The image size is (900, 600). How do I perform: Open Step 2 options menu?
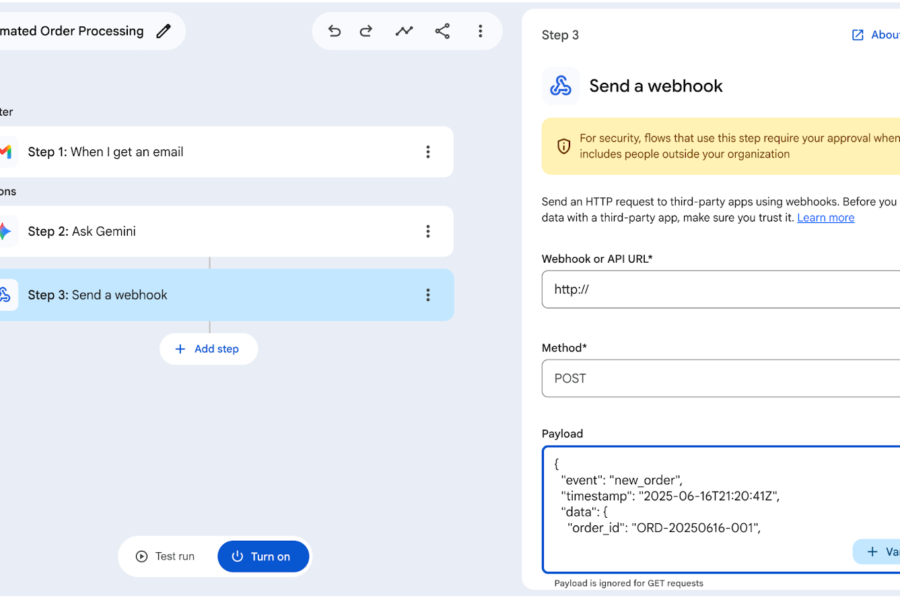click(x=428, y=231)
